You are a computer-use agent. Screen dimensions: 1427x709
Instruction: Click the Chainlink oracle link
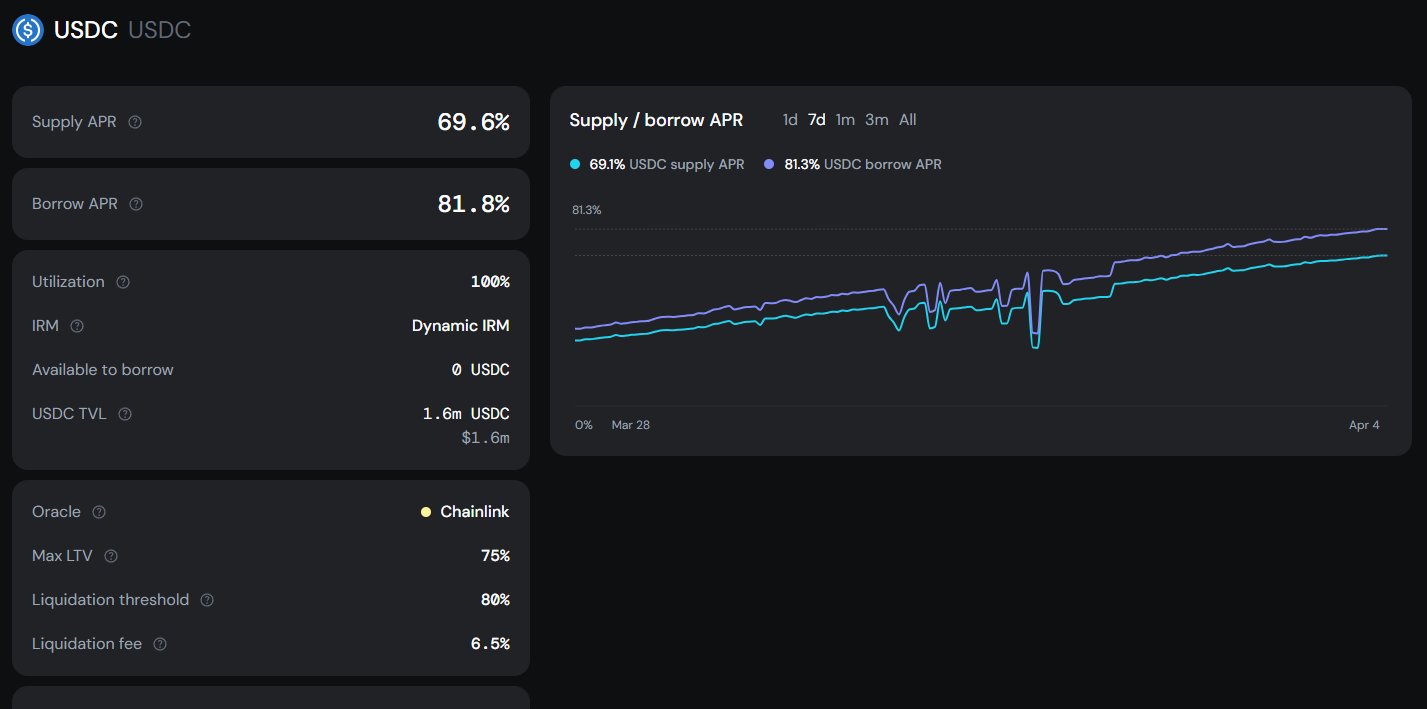click(475, 512)
